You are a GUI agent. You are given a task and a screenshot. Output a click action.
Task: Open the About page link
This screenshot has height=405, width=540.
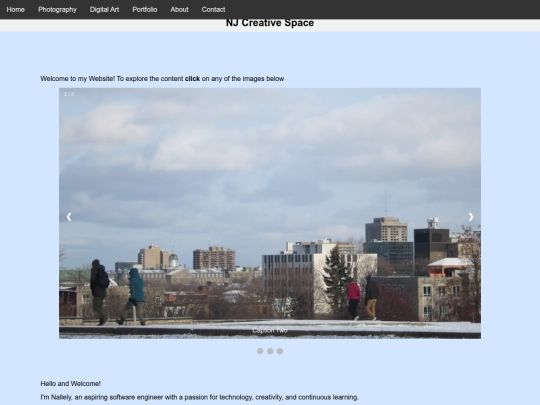tap(179, 9)
